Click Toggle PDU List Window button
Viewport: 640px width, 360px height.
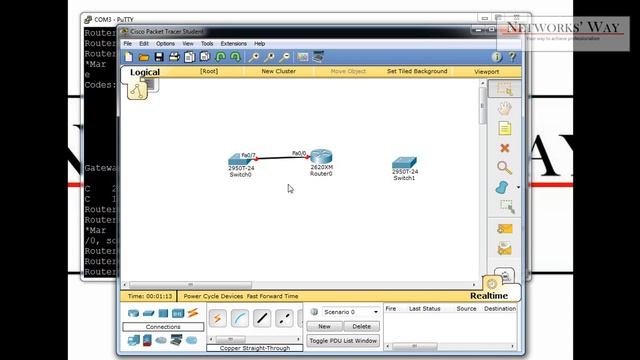pos(343,341)
